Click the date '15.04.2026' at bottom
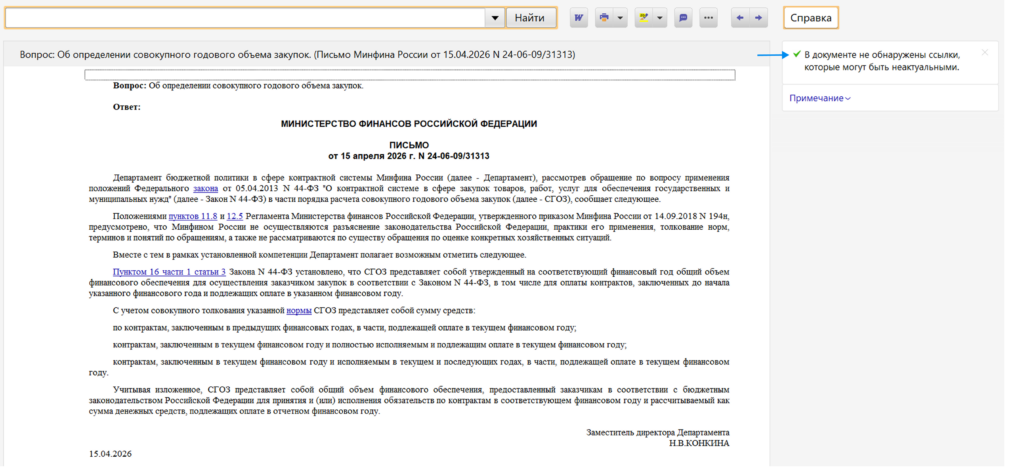 tap(110, 454)
